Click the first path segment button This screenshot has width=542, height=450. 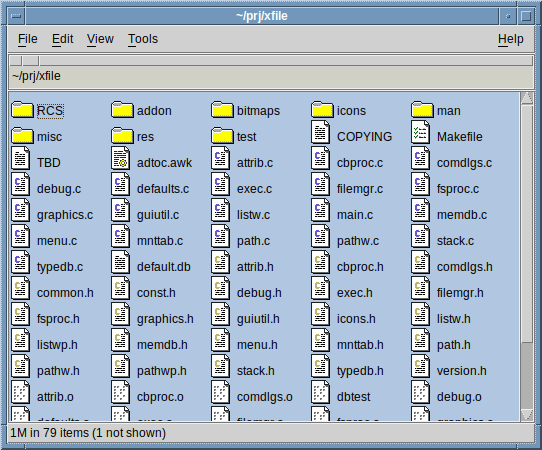coord(16,61)
